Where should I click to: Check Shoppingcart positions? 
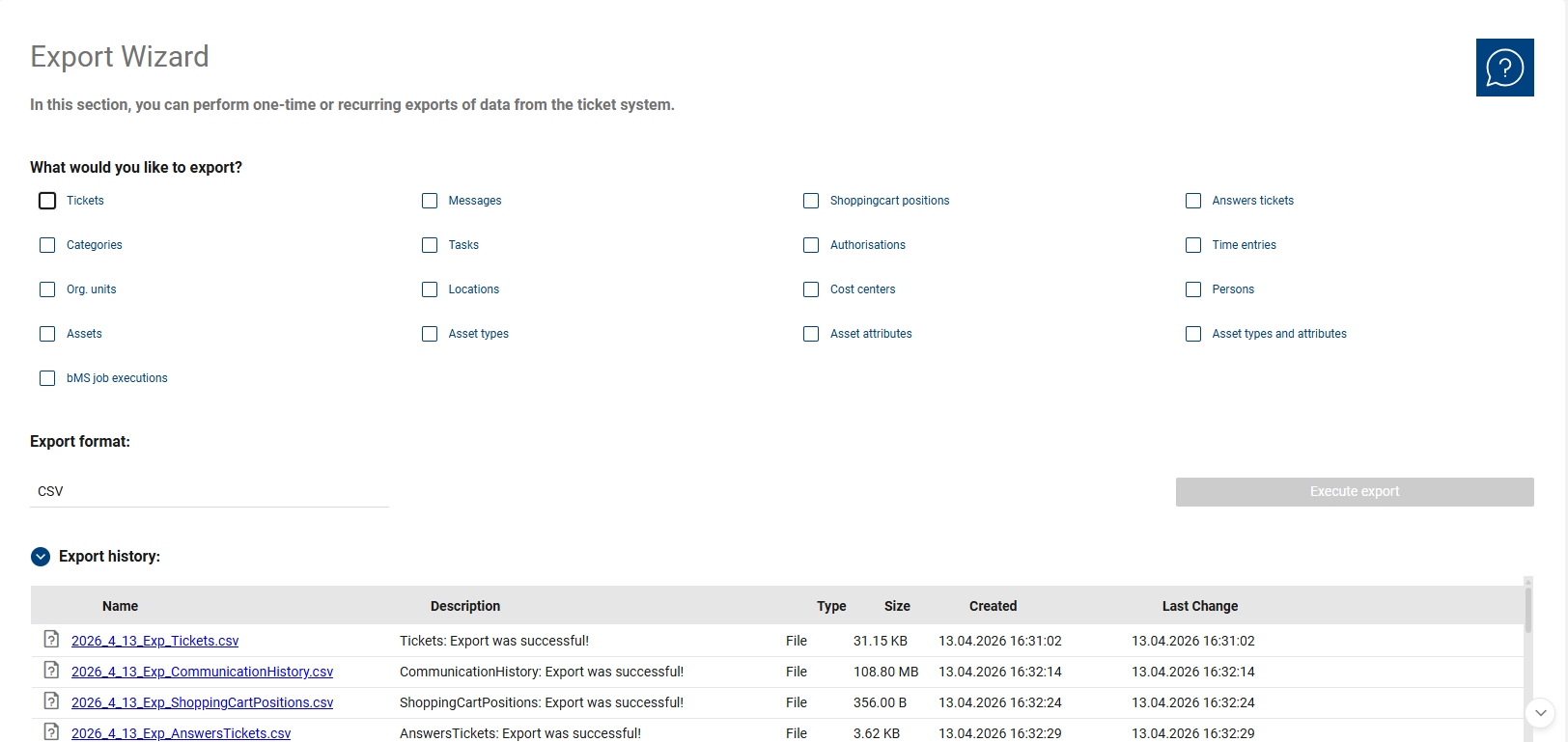tap(811, 201)
